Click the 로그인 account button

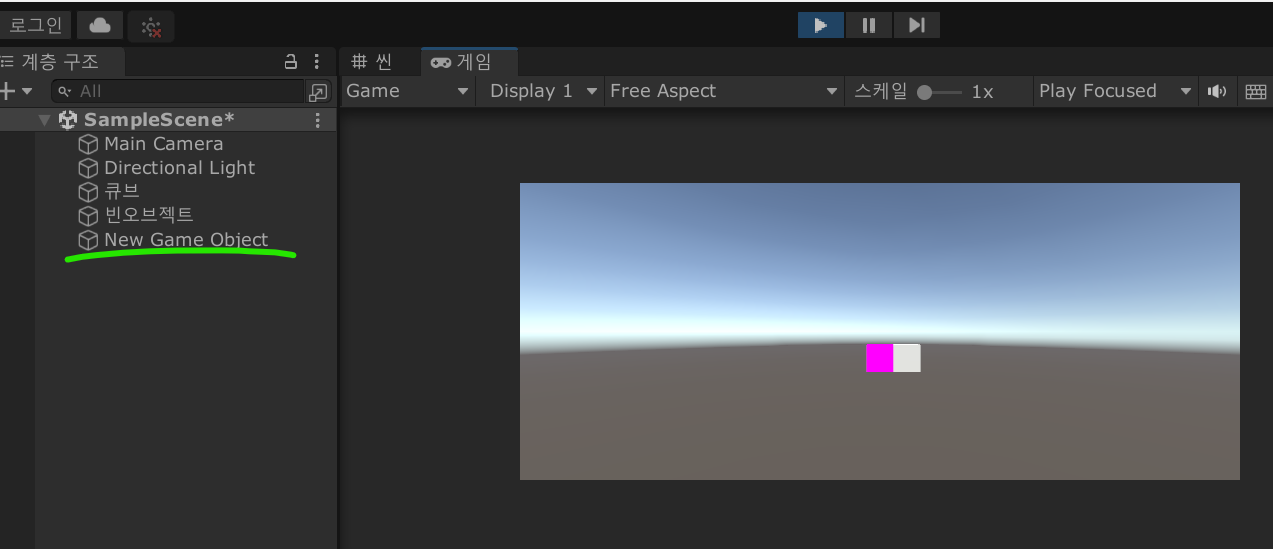click(35, 25)
